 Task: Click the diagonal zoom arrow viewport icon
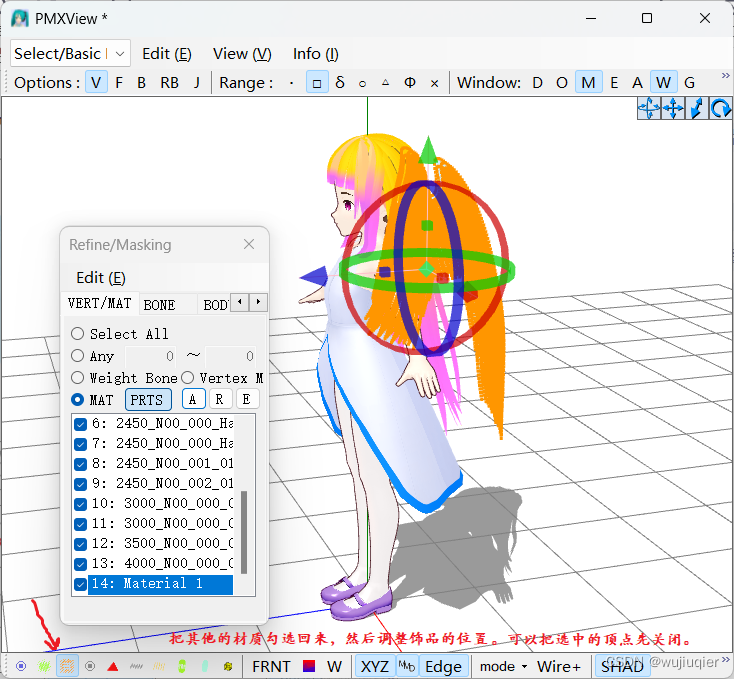[x=697, y=109]
